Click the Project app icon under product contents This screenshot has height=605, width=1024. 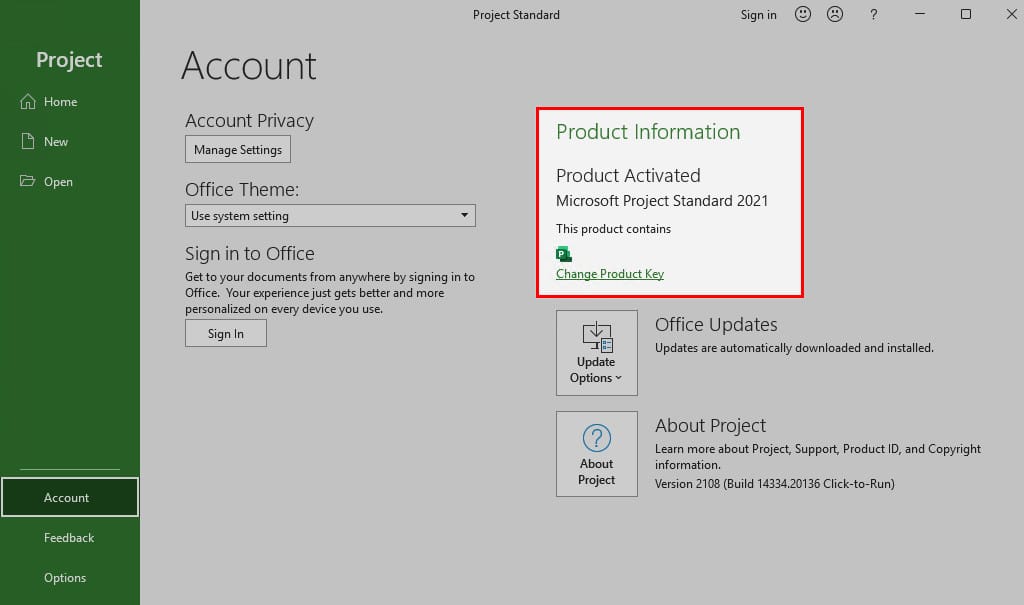(564, 254)
